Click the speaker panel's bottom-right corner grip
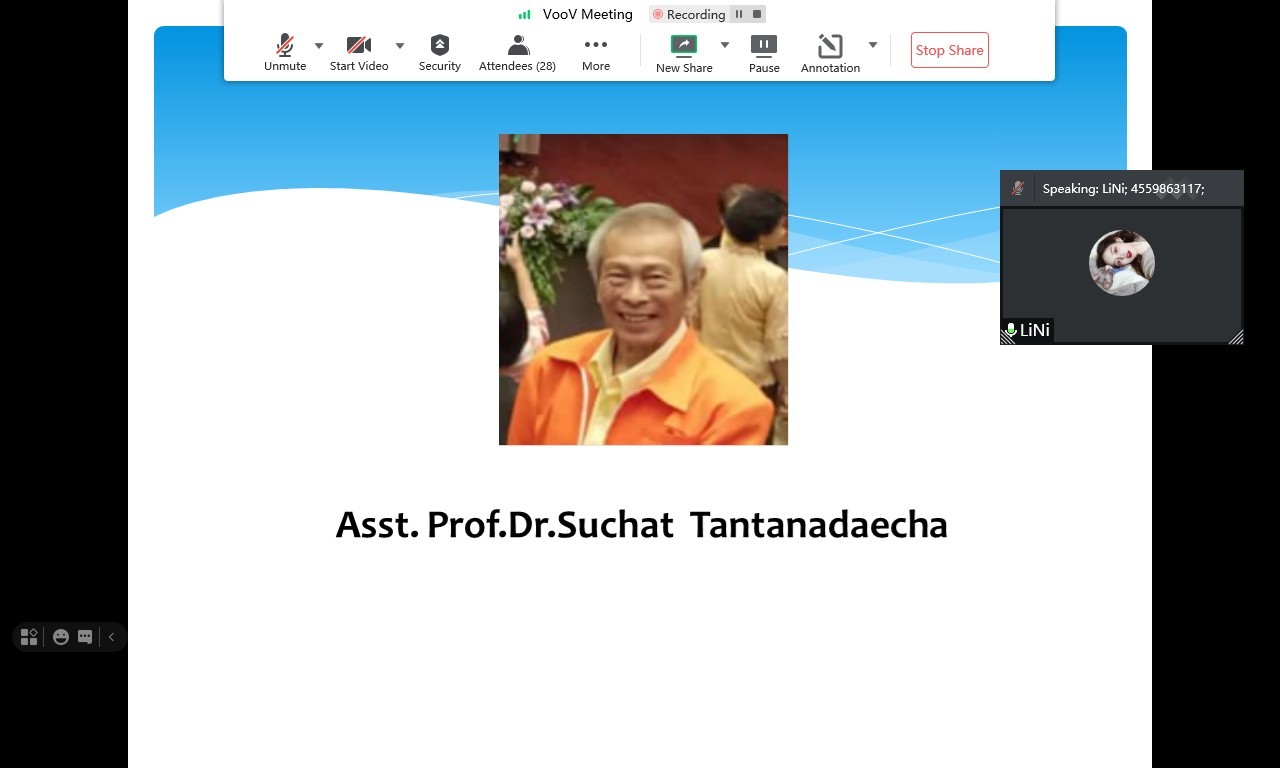Screen dimensions: 1280x768 [1236, 337]
